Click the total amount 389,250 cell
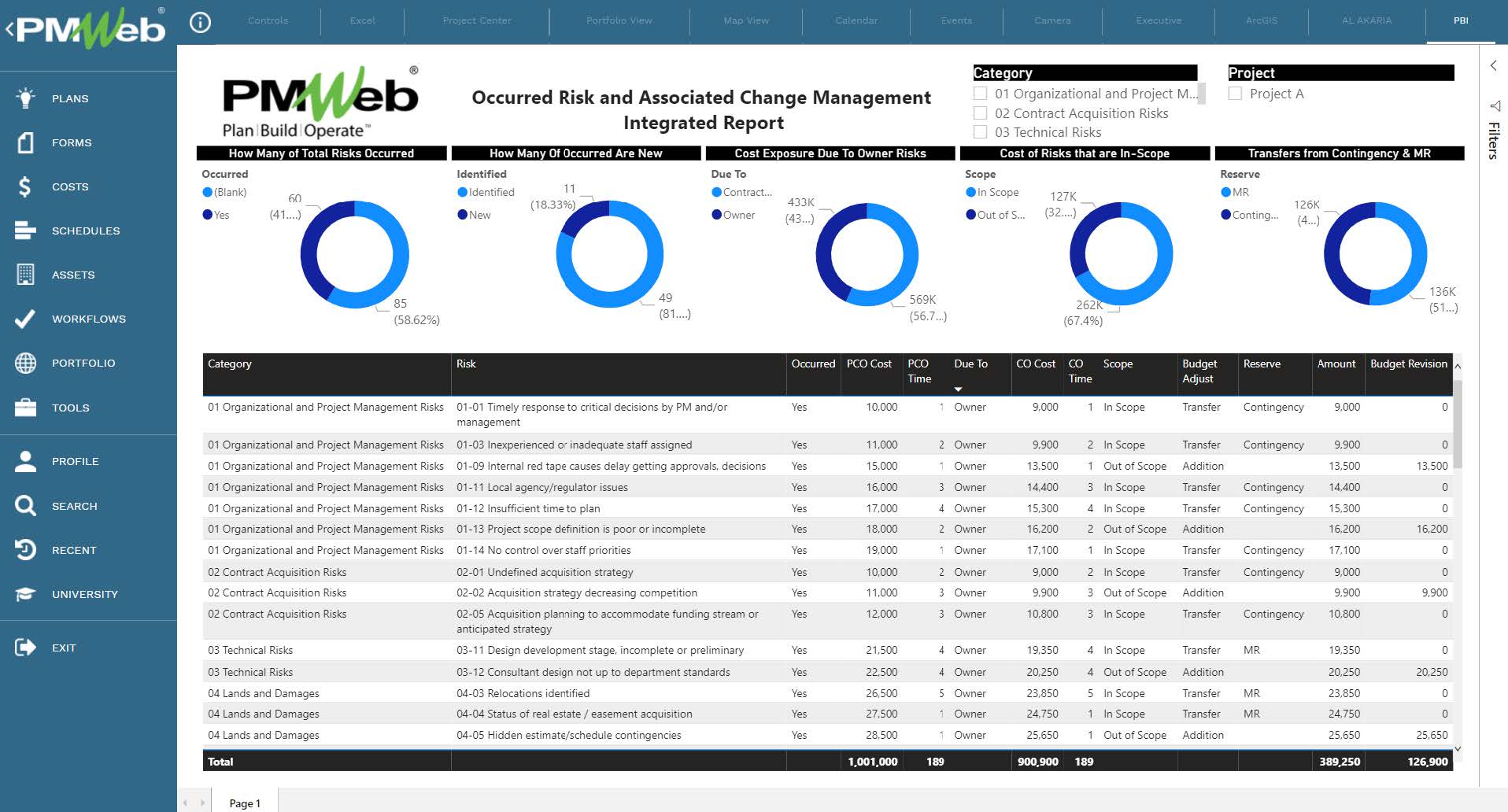The image size is (1508, 812). coord(1339,762)
